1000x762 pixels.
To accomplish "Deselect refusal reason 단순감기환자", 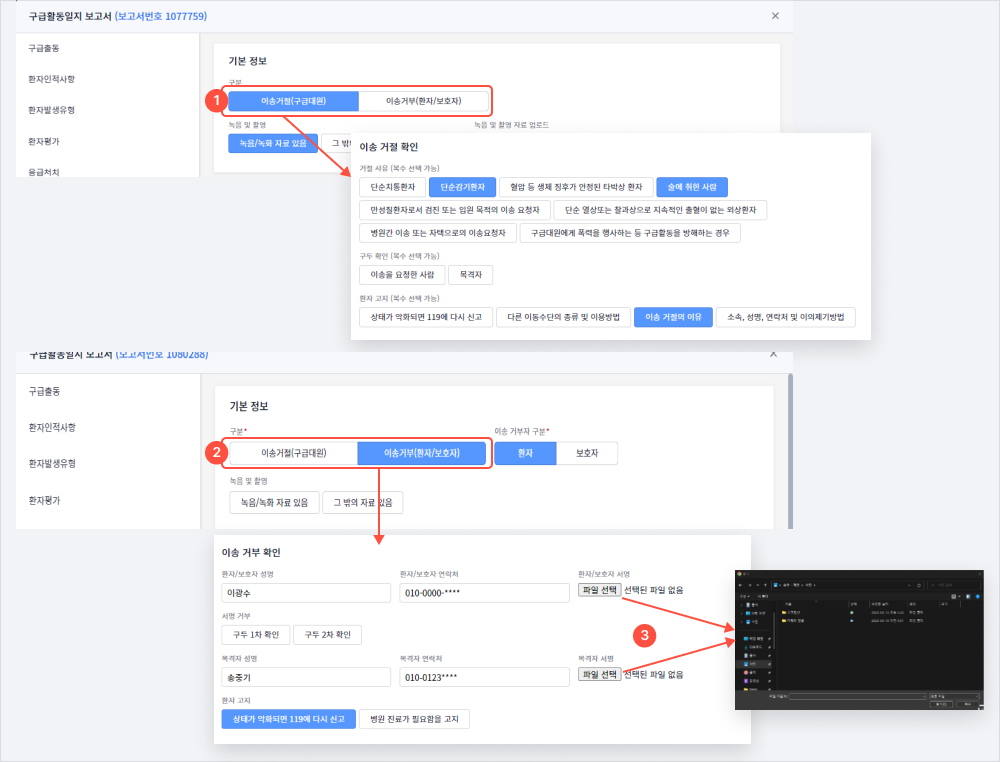I will click(x=462, y=187).
